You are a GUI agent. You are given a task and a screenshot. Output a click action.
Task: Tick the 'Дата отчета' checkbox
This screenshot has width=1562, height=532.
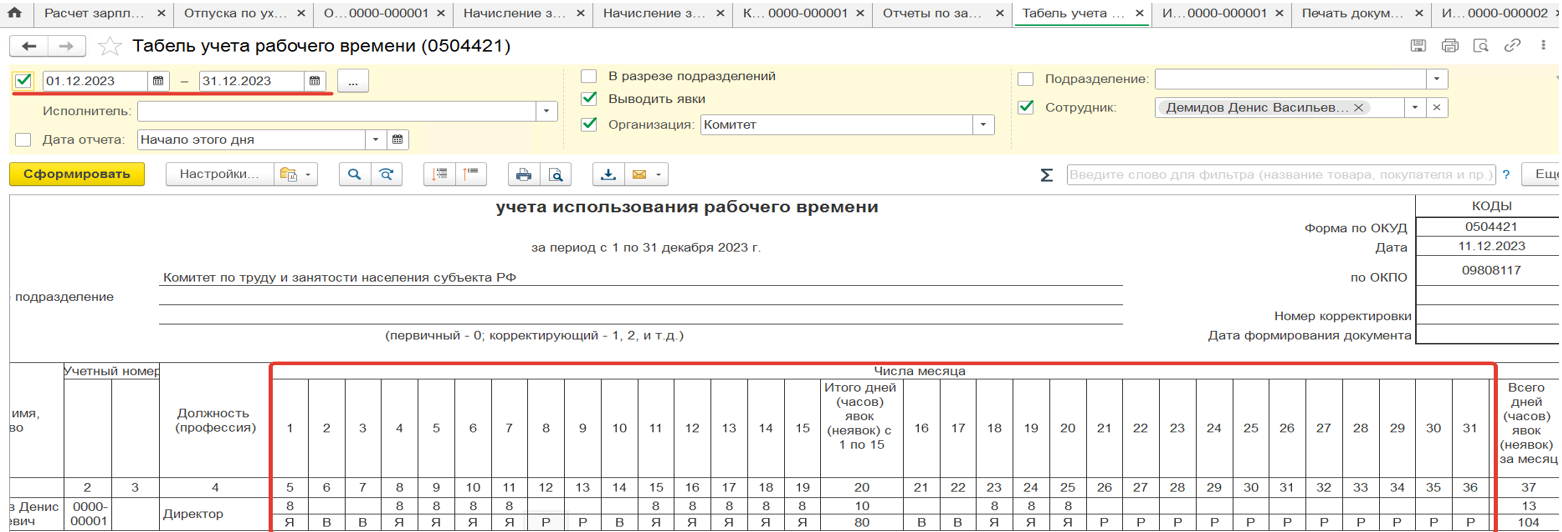click(x=24, y=140)
